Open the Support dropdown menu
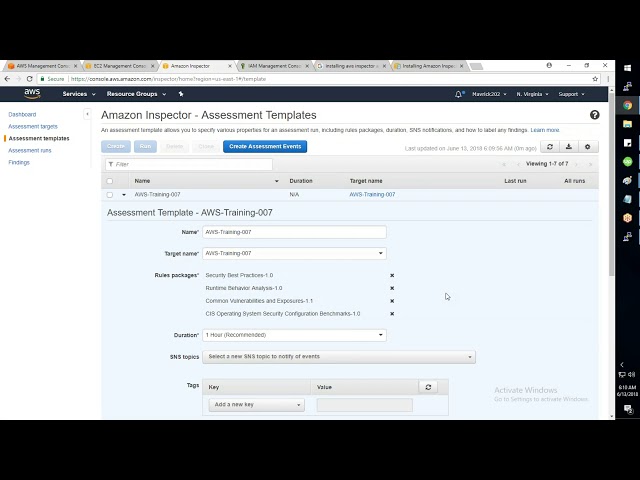Viewport: 640px width, 480px height. point(571,94)
